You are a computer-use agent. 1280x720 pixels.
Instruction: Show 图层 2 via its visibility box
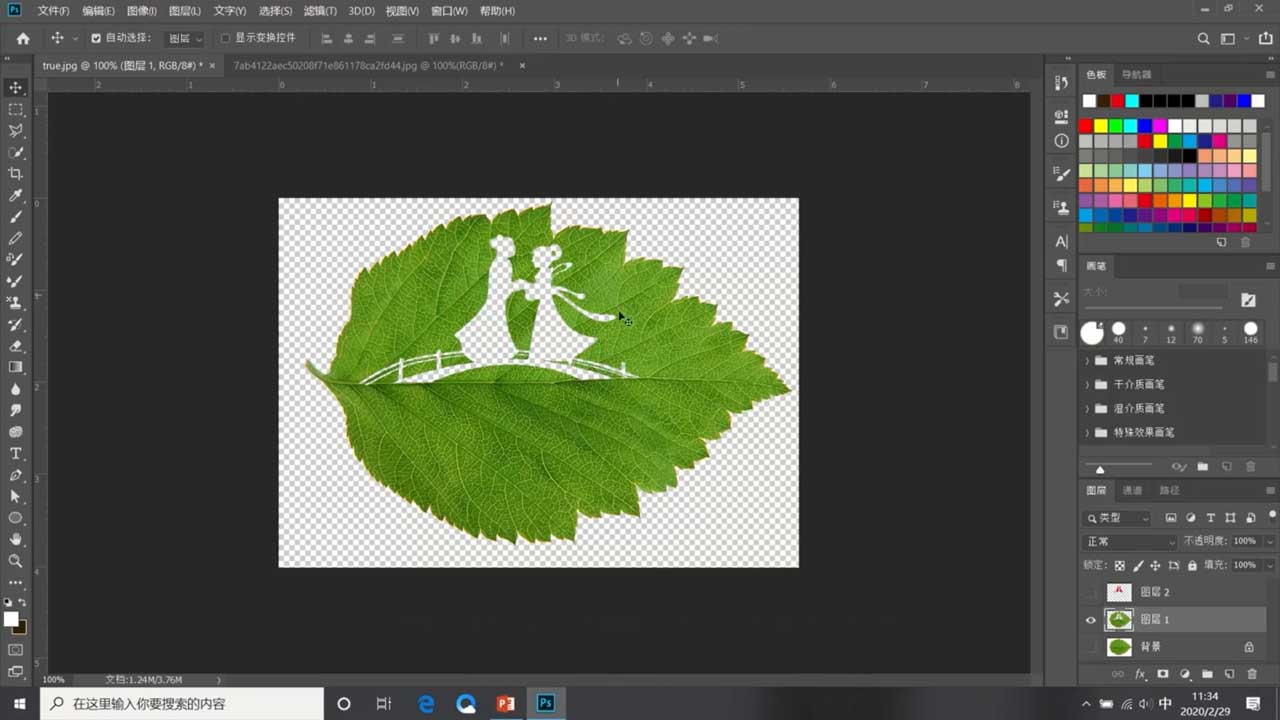click(x=1090, y=592)
